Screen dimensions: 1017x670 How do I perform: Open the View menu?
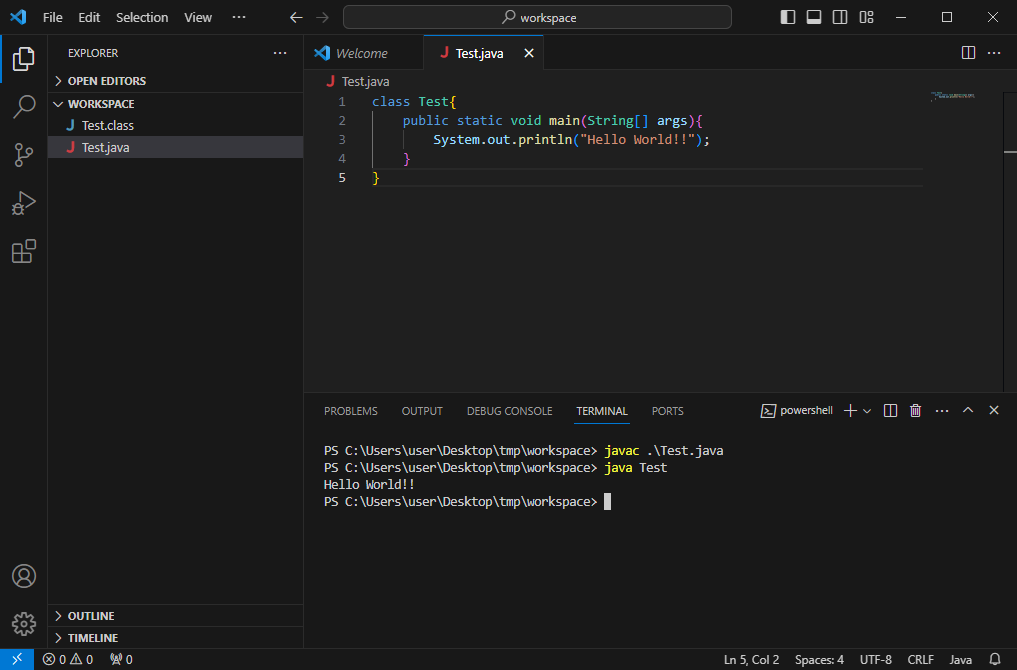point(198,18)
